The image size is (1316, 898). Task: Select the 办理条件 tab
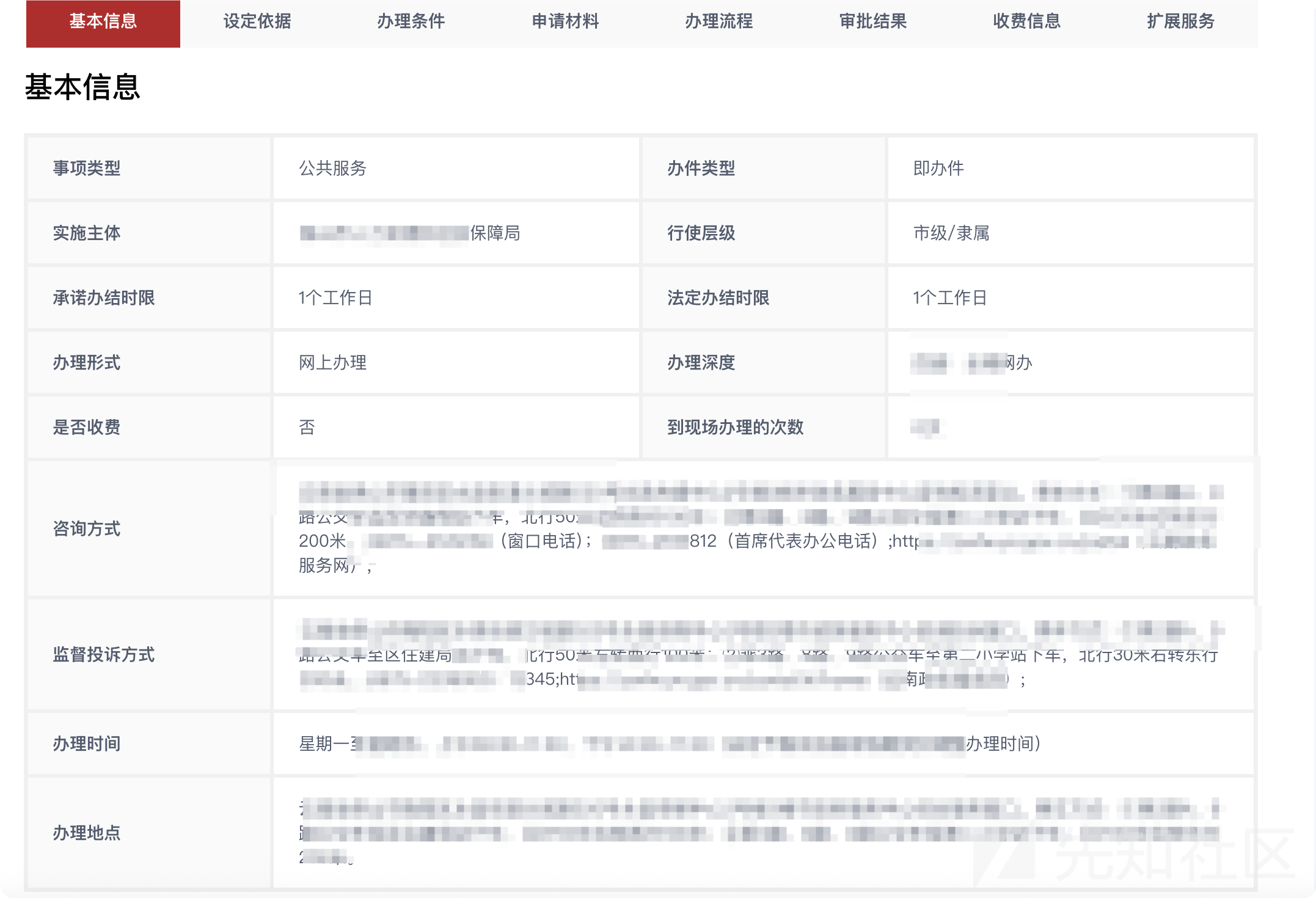411,21
